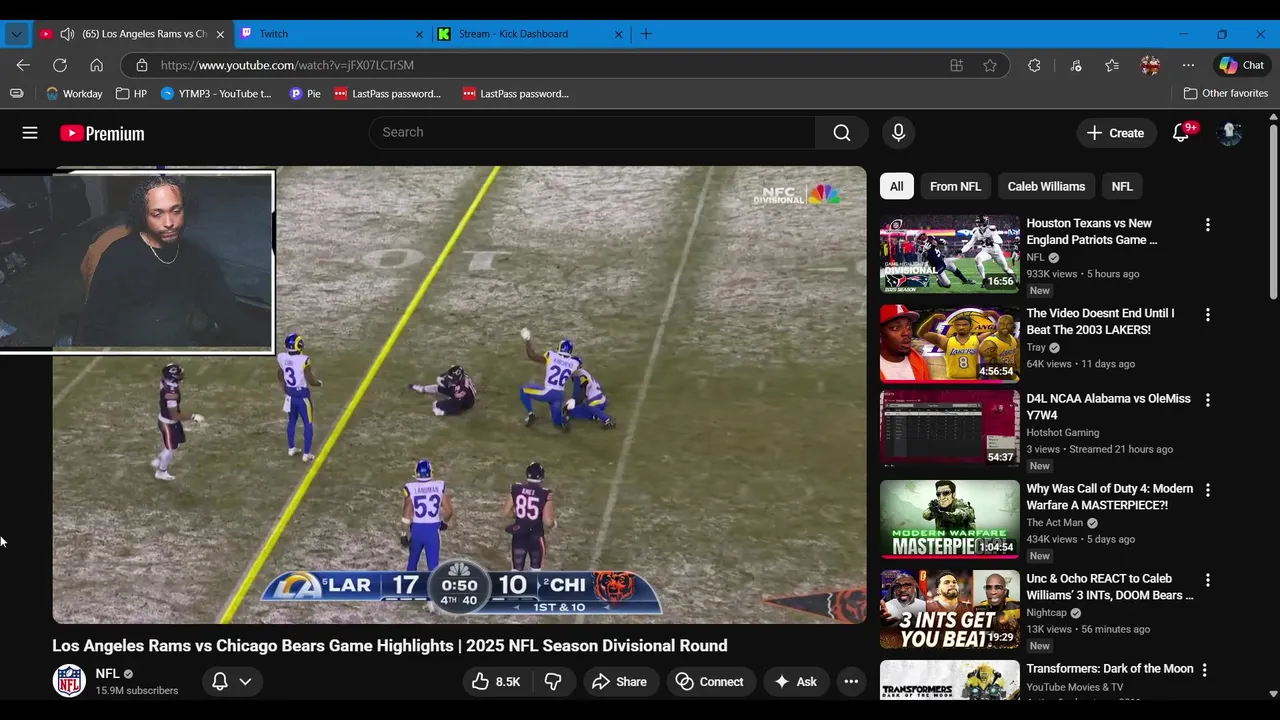Open more actions ellipsis under video
Image resolution: width=1280 pixels, height=720 pixels.
(851, 682)
